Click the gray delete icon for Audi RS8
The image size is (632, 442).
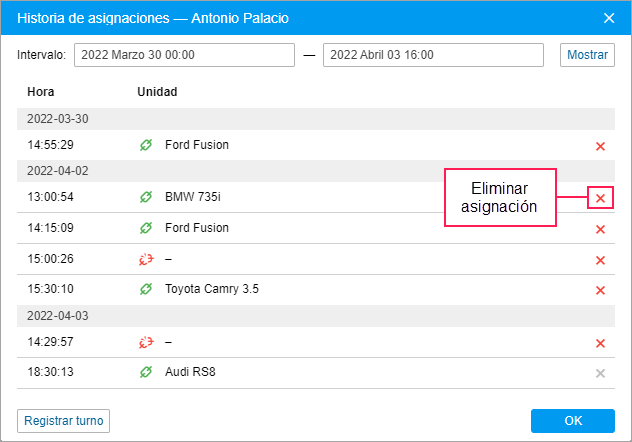600,373
